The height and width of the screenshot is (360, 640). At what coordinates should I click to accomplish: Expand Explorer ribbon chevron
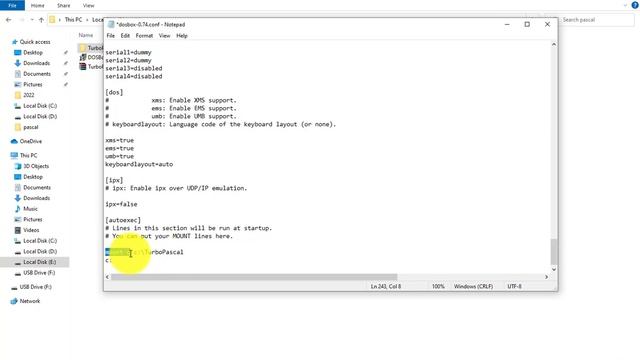point(625,6)
